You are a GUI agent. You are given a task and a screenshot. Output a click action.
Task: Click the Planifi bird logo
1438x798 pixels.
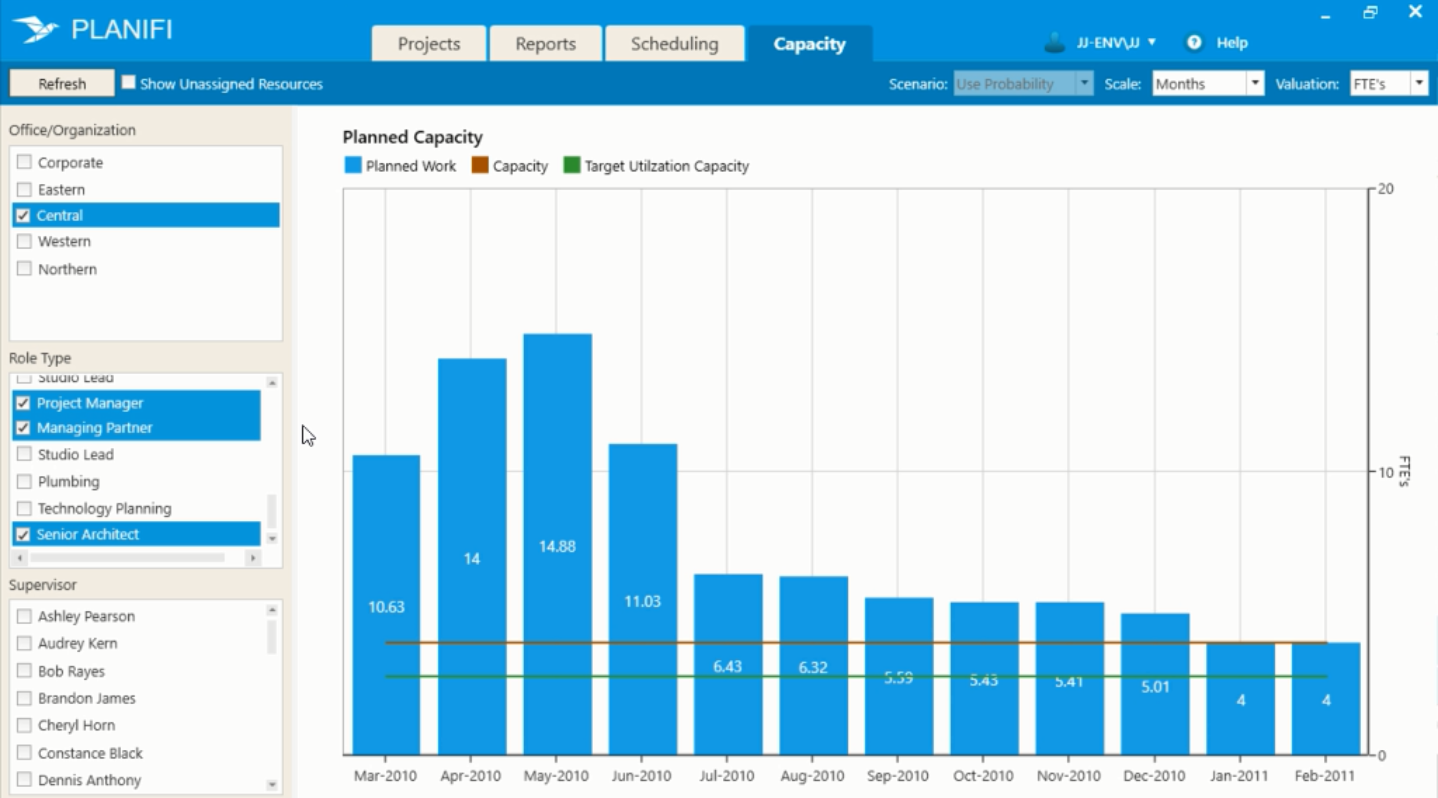36,30
